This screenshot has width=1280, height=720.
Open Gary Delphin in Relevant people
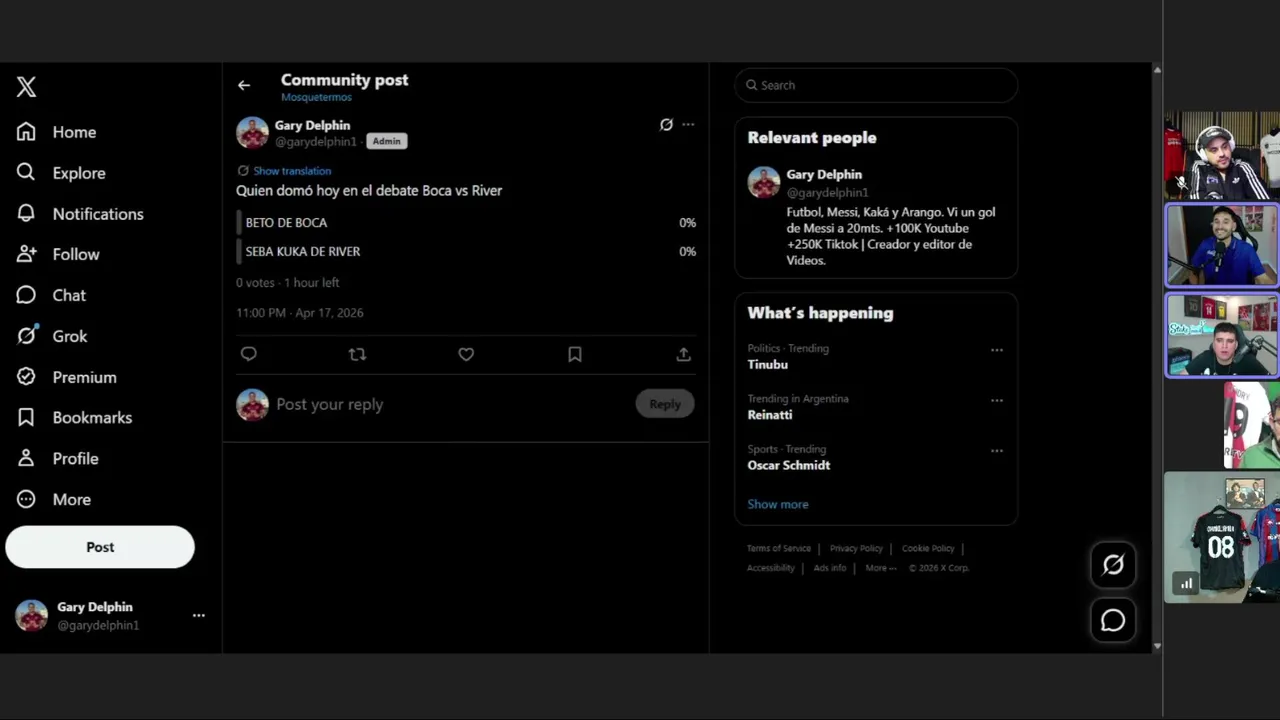(x=824, y=174)
